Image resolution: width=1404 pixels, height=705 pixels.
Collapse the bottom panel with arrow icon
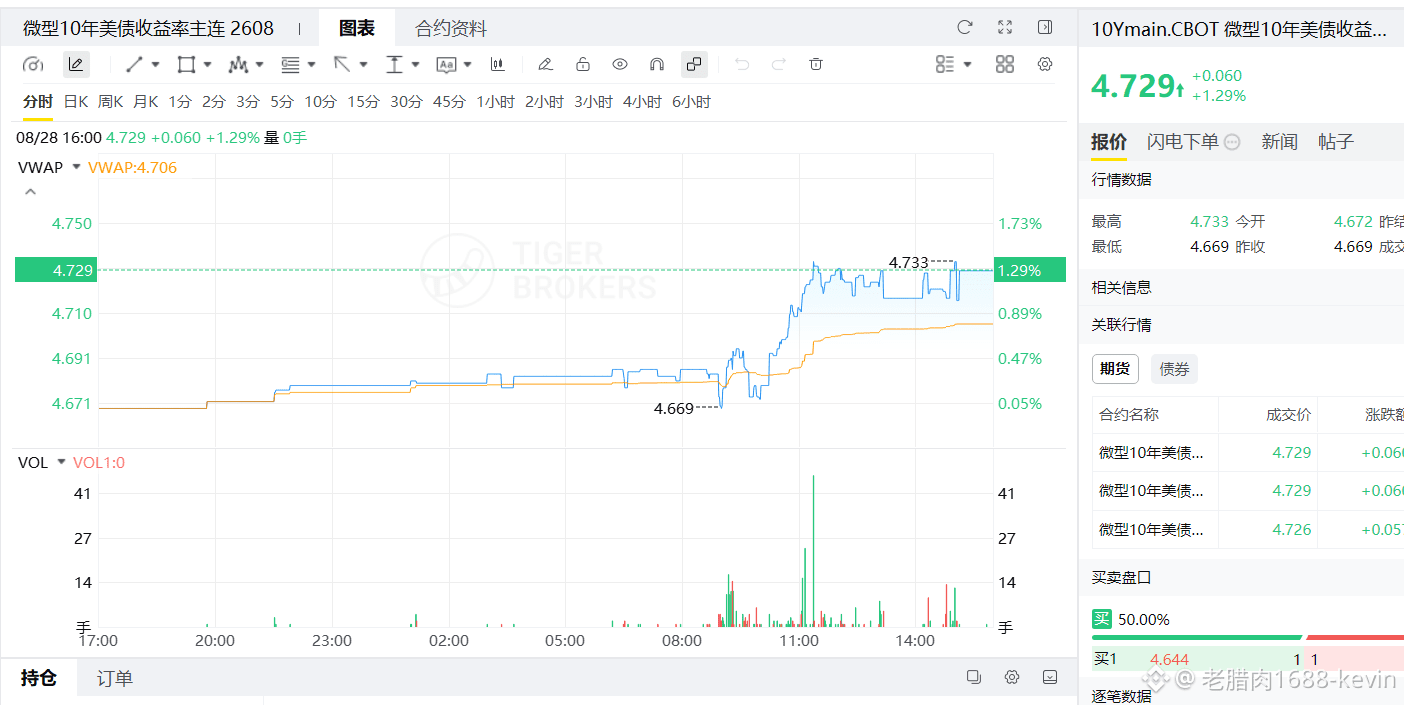pos(1049,677)
